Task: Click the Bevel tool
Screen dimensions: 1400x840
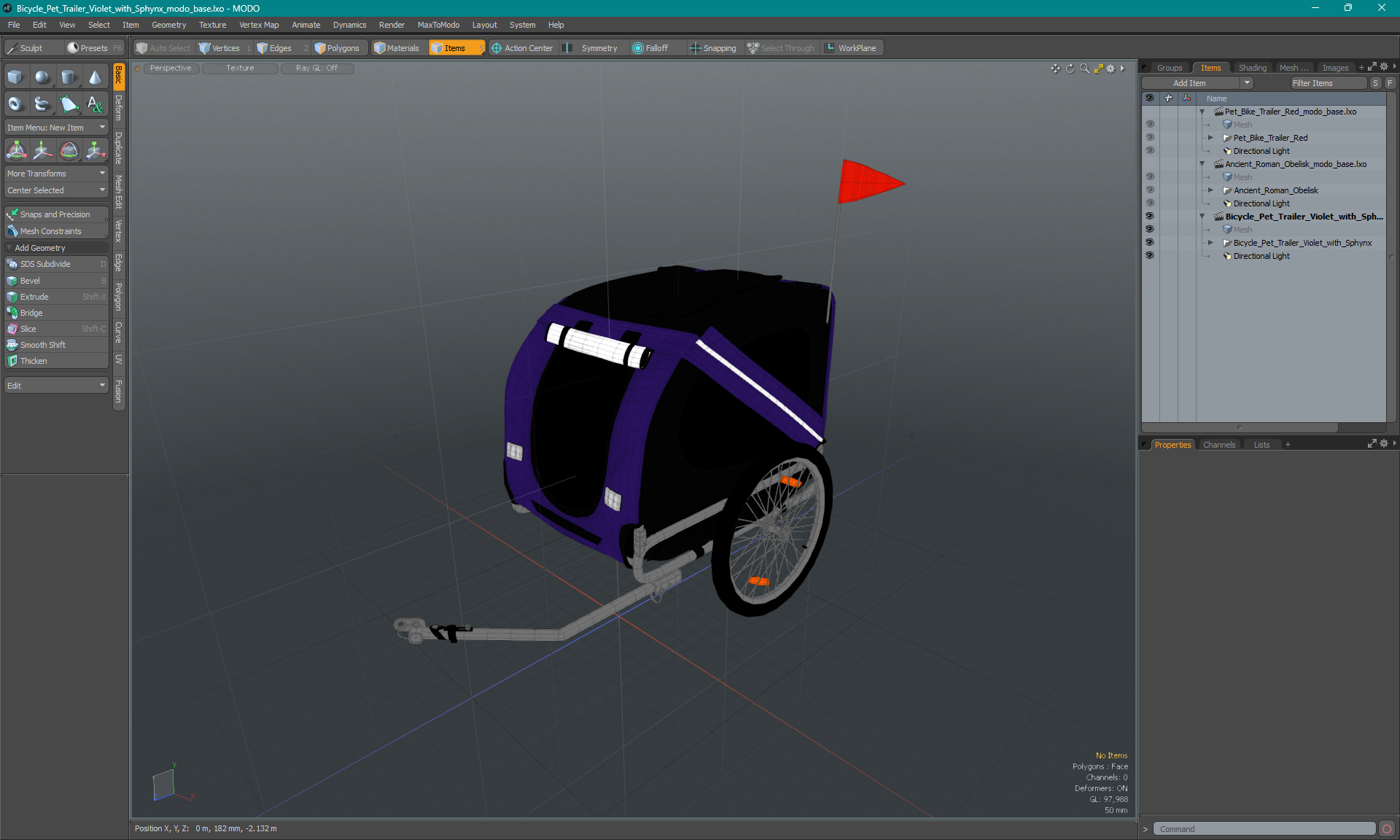Action: pyautogui.click(x=56, y=281)
